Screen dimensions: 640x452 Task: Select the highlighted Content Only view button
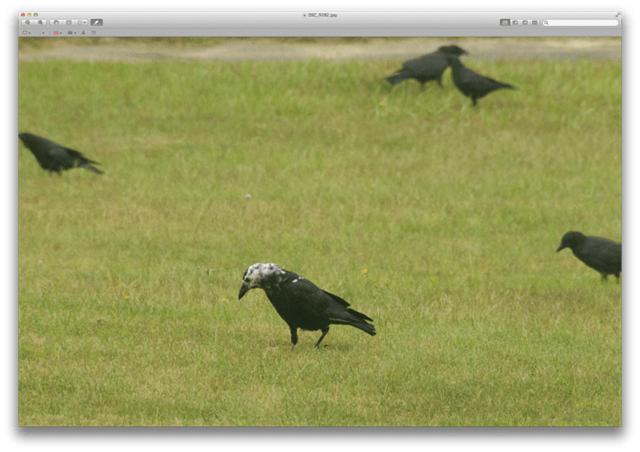point(505,22)
